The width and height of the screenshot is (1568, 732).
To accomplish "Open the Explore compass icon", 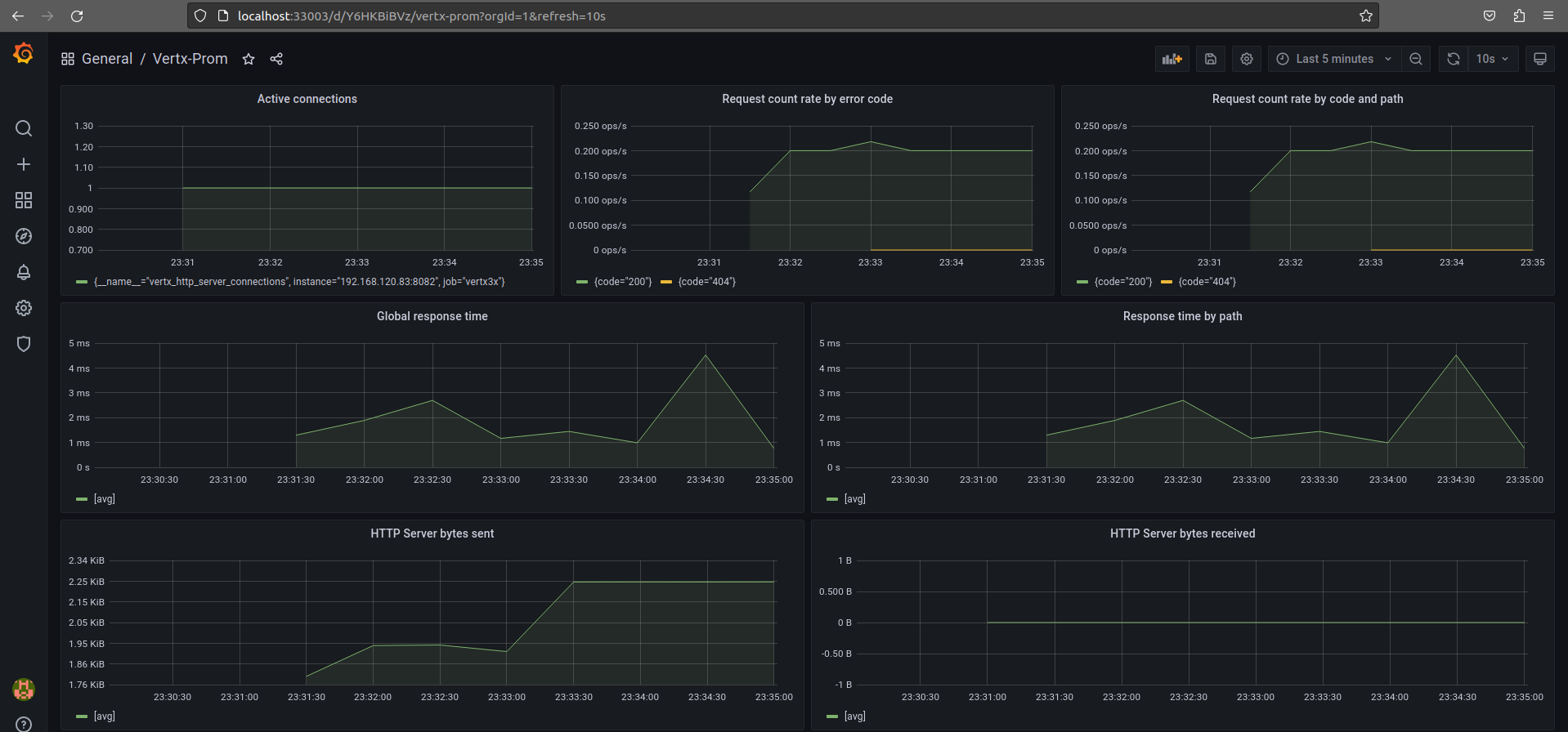I will point(24,236).
